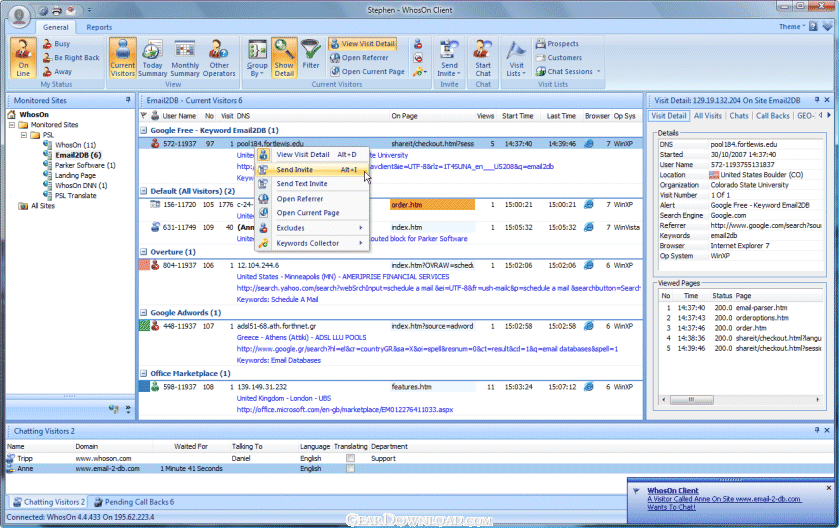Open Visit Lists dropdown
This screenshot has width=839, height=528.
coord(516,58)
